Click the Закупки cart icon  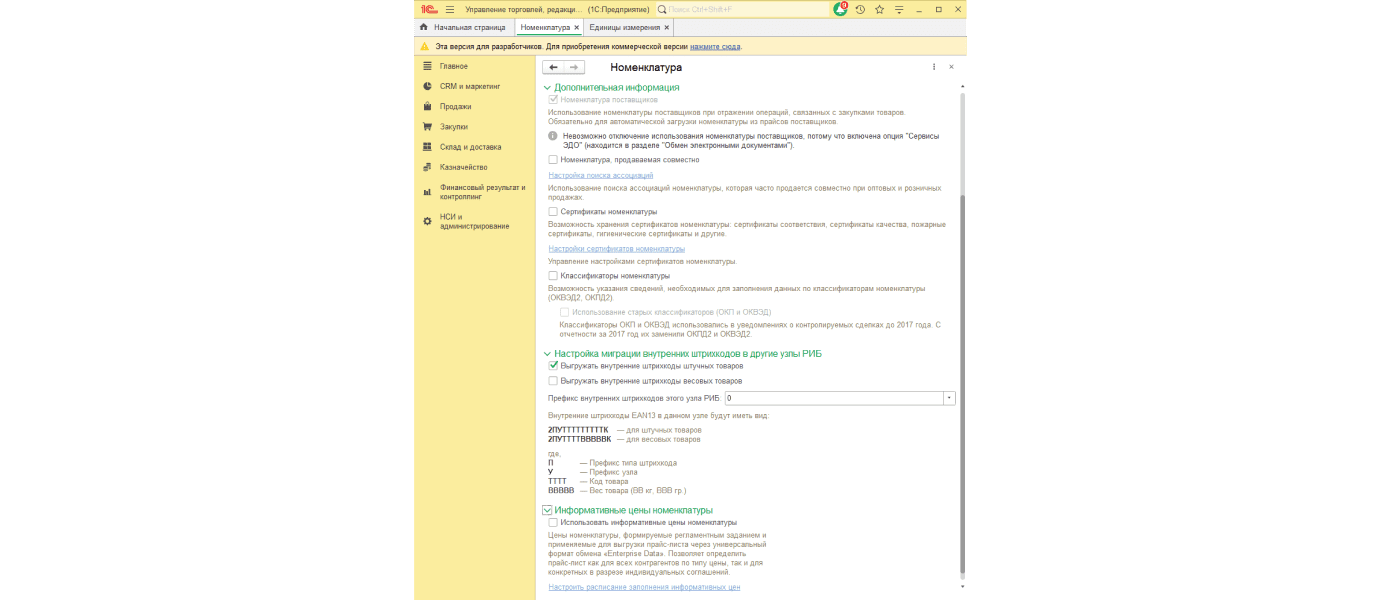427,127
